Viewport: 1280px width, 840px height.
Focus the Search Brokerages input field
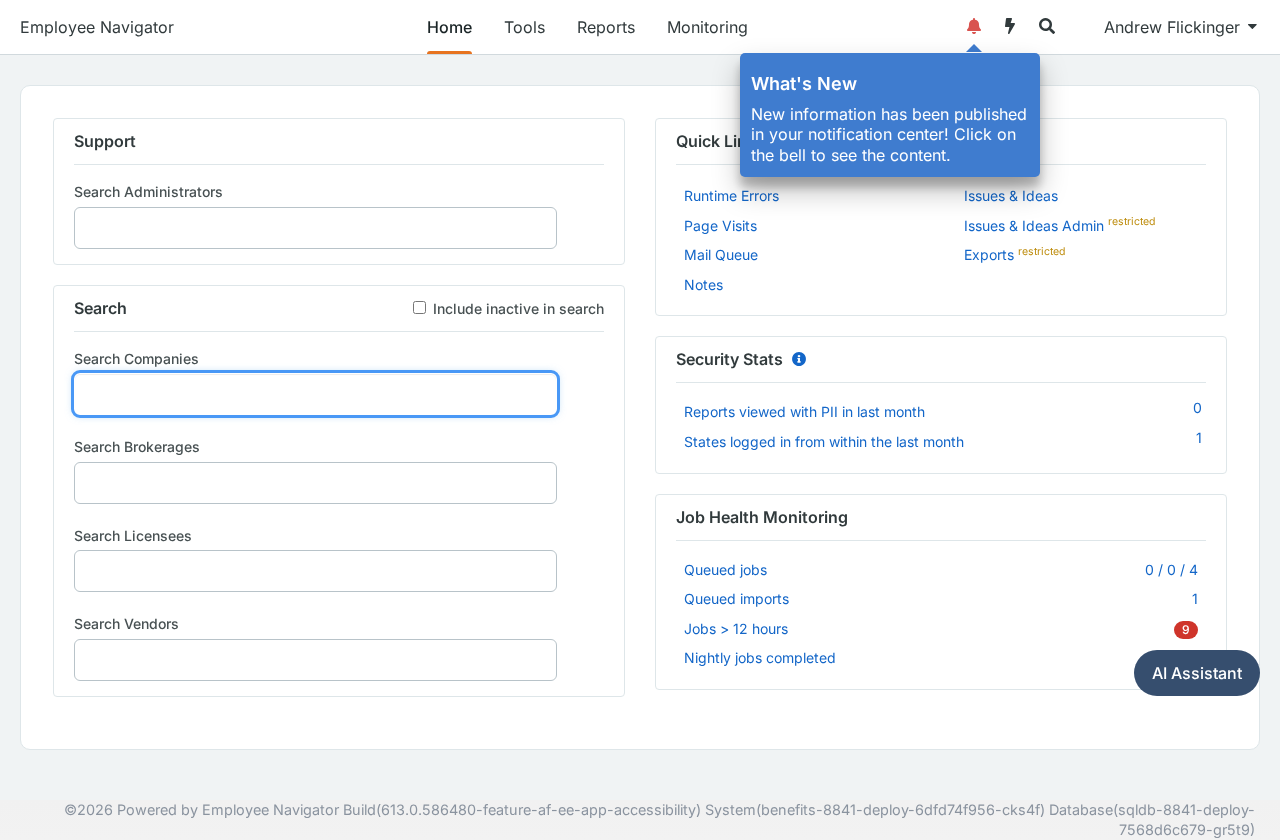tap(315, 483)
